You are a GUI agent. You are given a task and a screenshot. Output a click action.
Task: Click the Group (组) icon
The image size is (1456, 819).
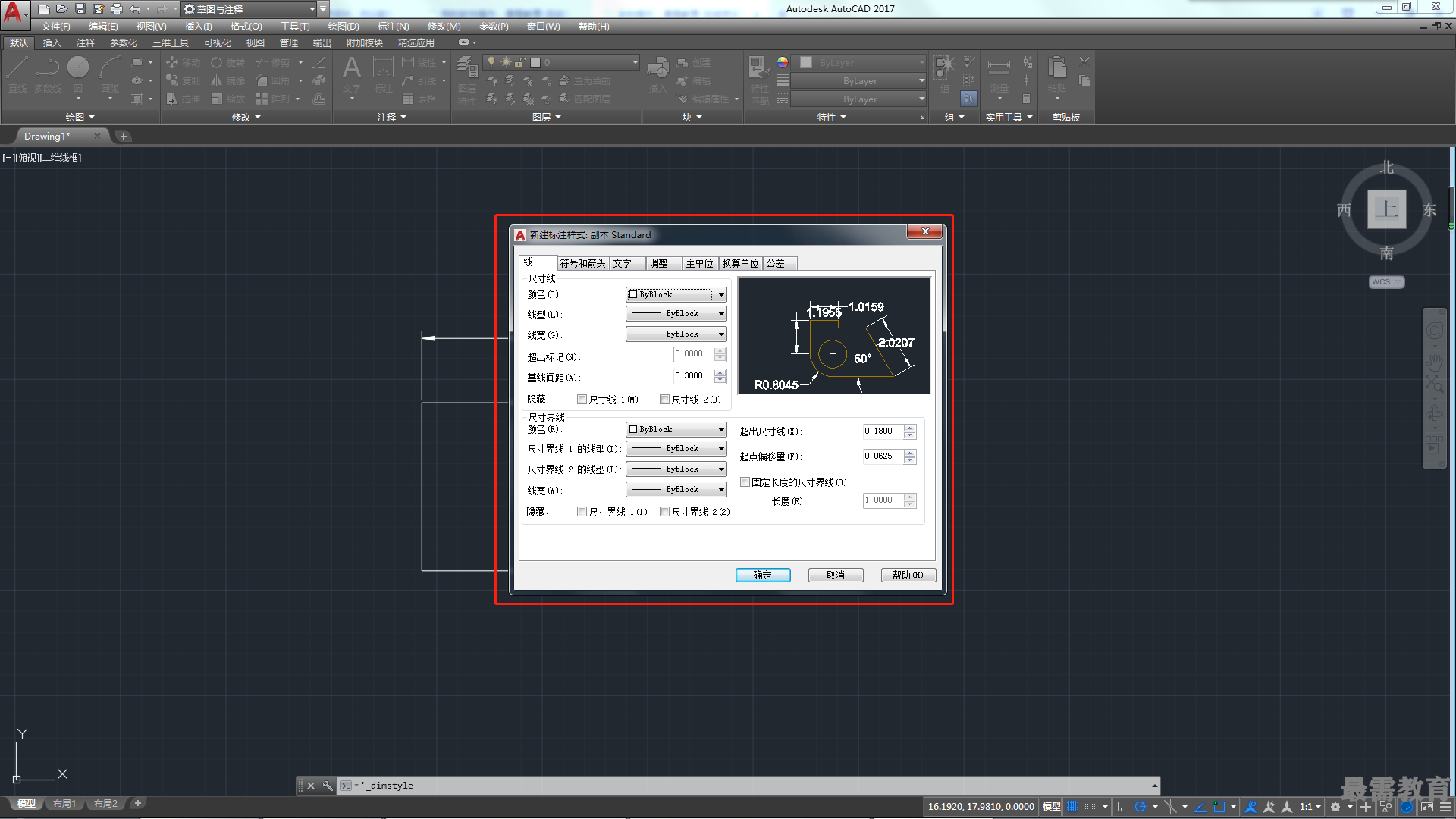pyautogui.click(x=945, y=75)
